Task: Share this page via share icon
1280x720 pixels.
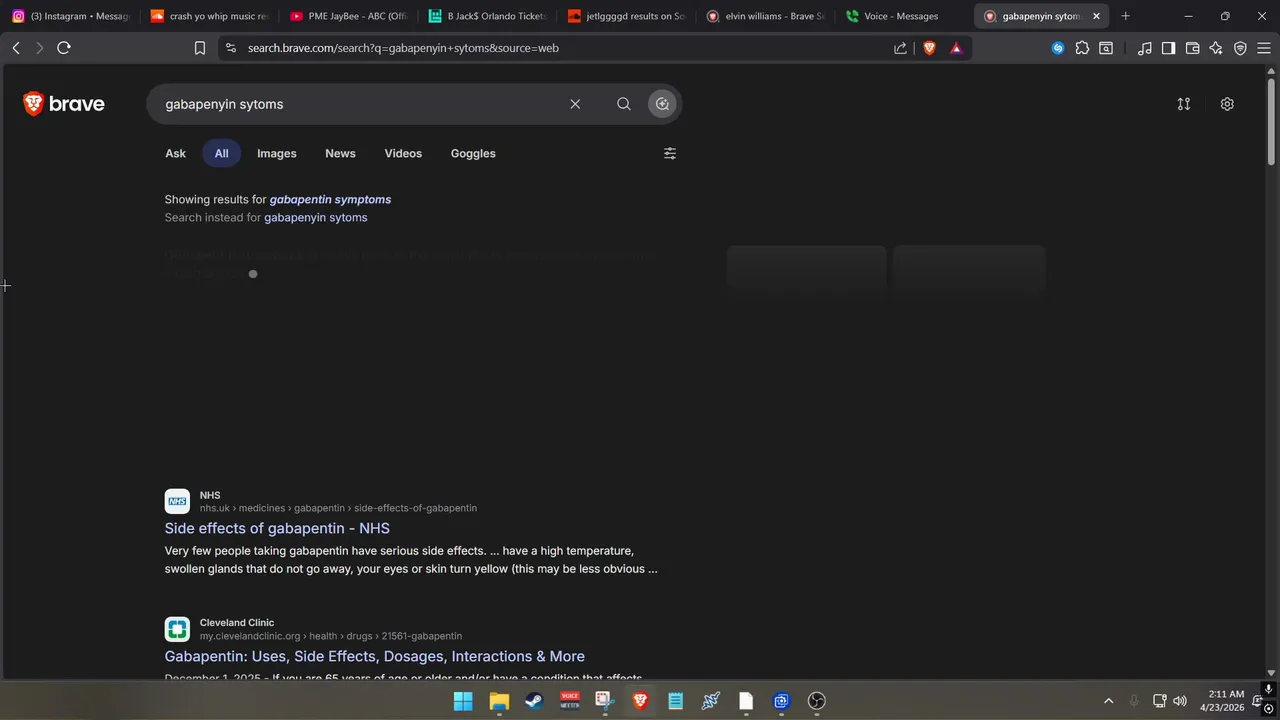Action: pos(901,48)
